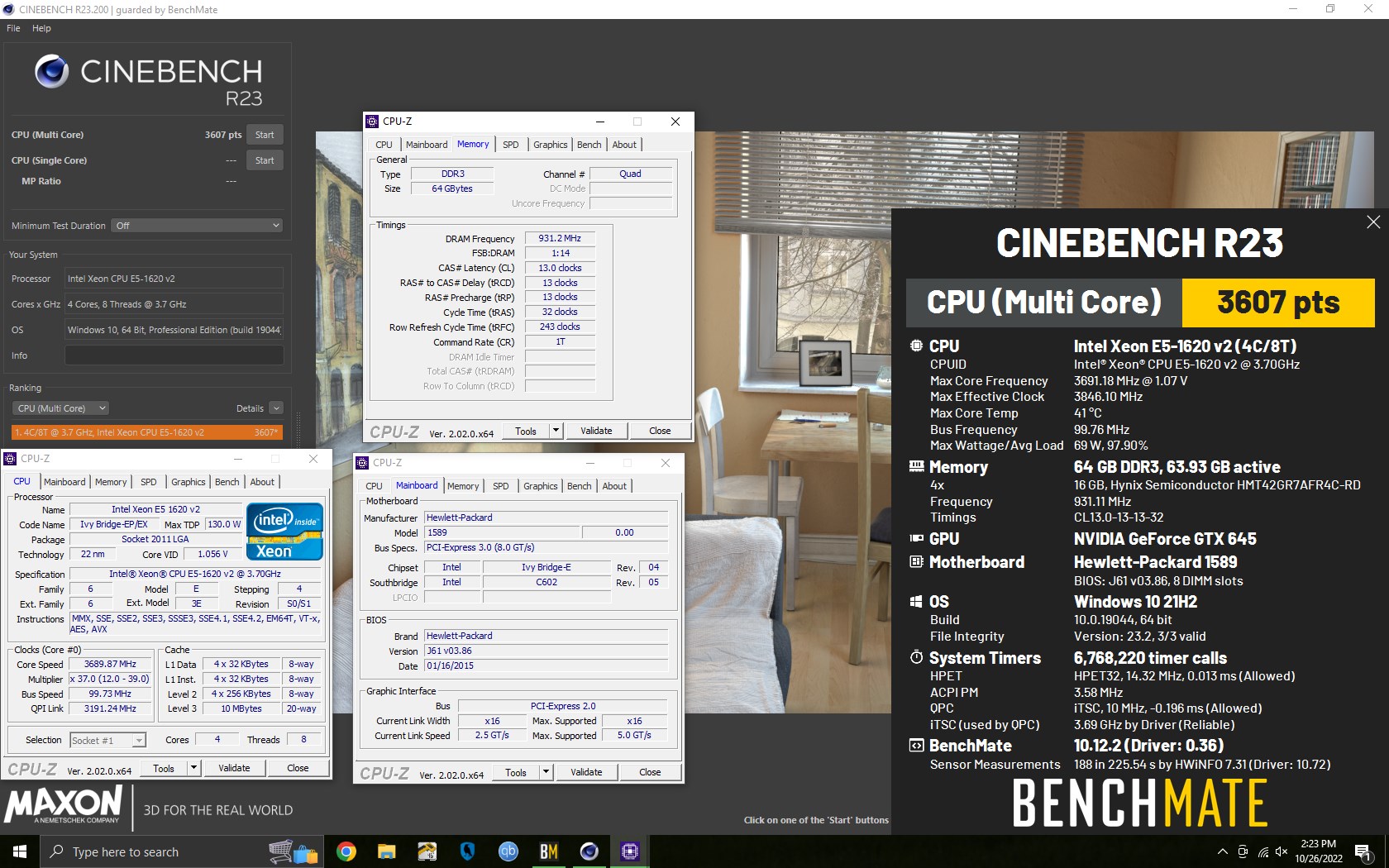Viewport: 1389px width, 868px height.
Task: Click the 3607 pts yellow score box
Action: [x=1278, y=303]
